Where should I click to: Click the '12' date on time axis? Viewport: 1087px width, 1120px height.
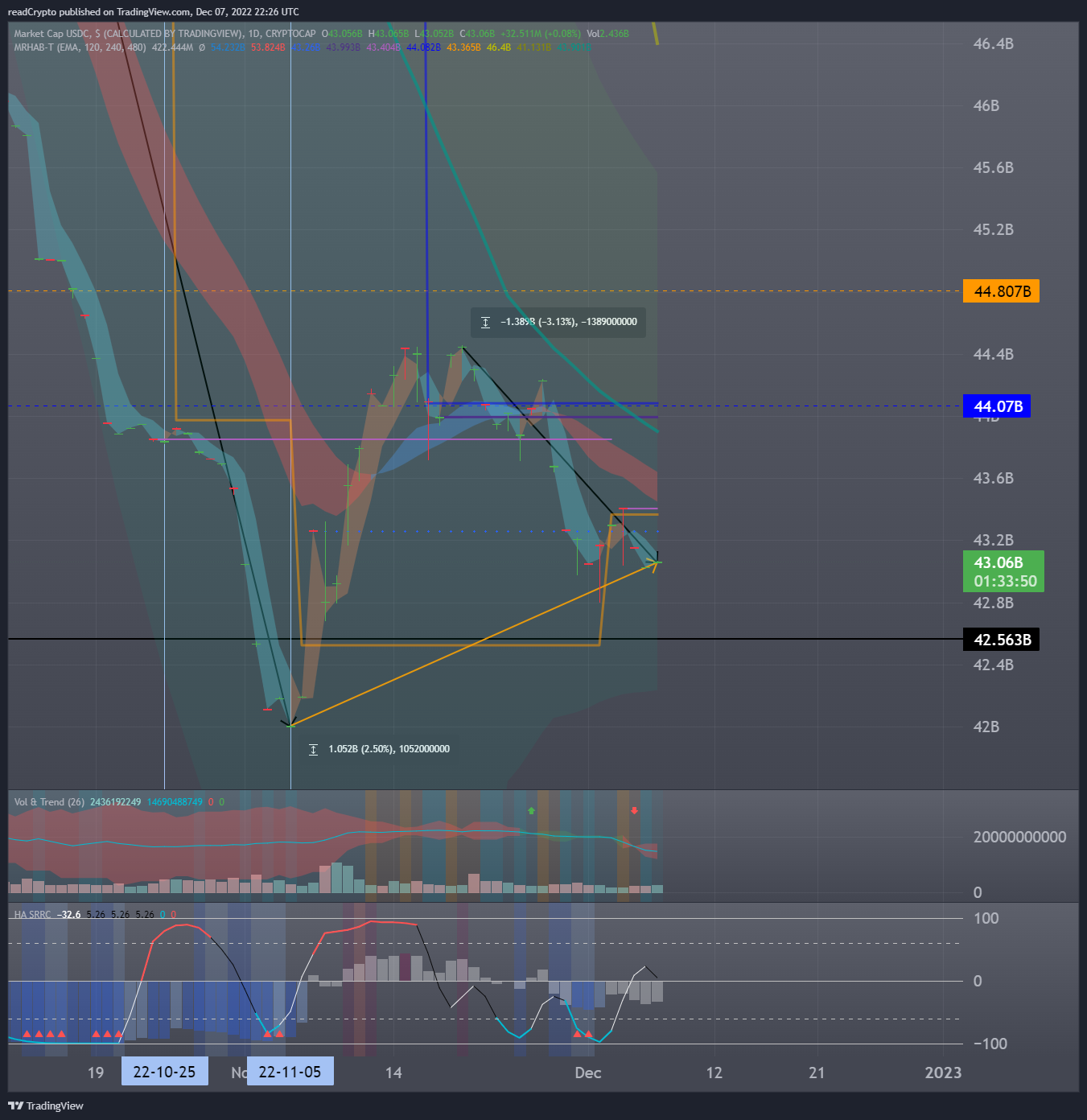tap(714, 1073)
